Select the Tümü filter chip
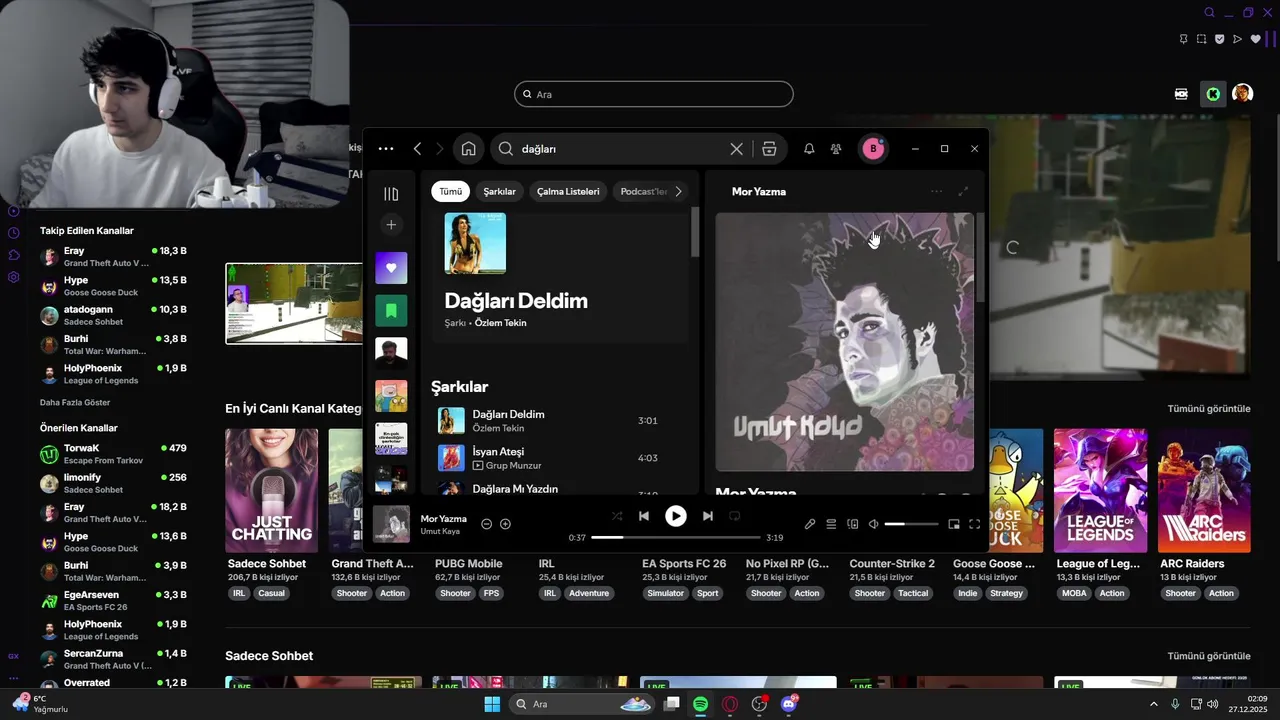Viewport: 1280px width, 720px height. [x=451, y=191]
